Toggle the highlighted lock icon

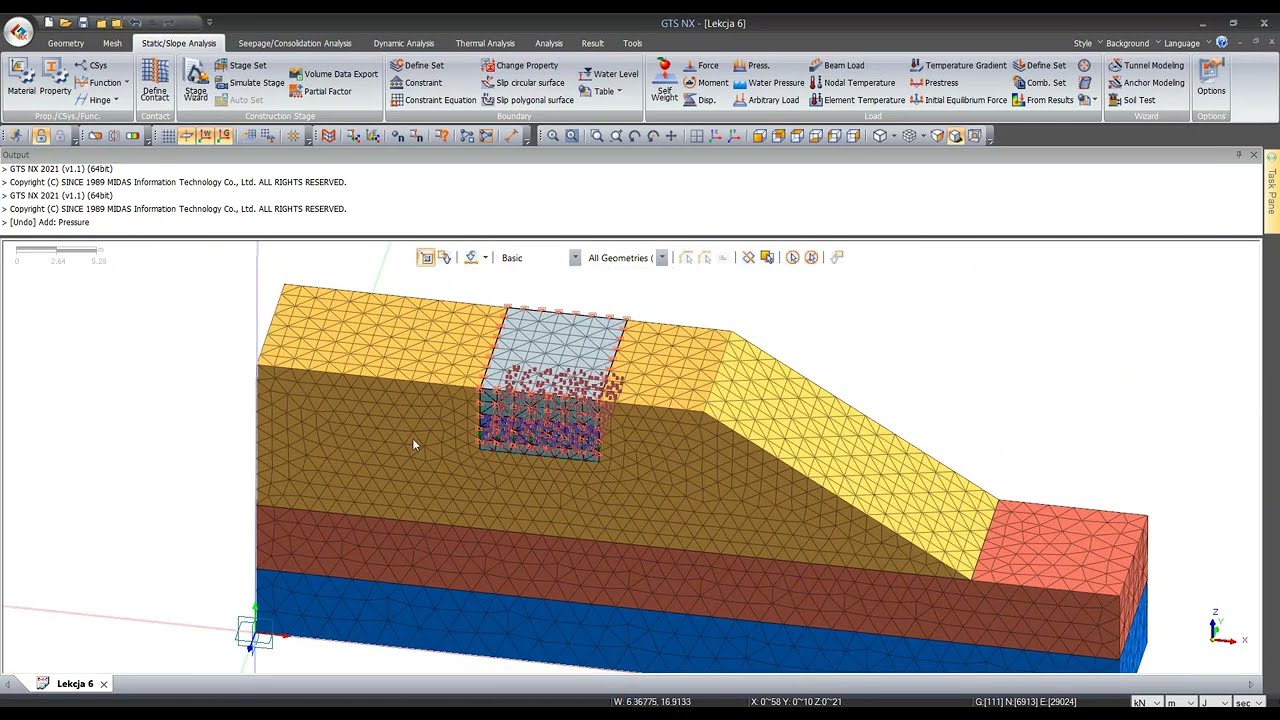[41, 136]
